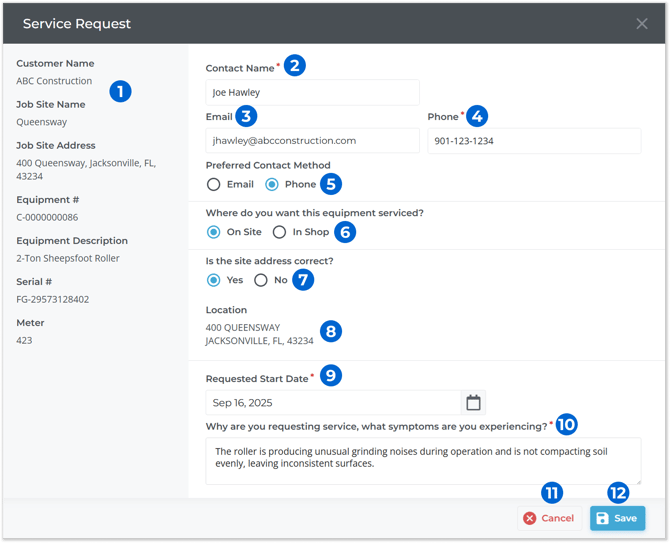Open the calendar date picker icon
This screenshot has width=670, height=543.
473,403
